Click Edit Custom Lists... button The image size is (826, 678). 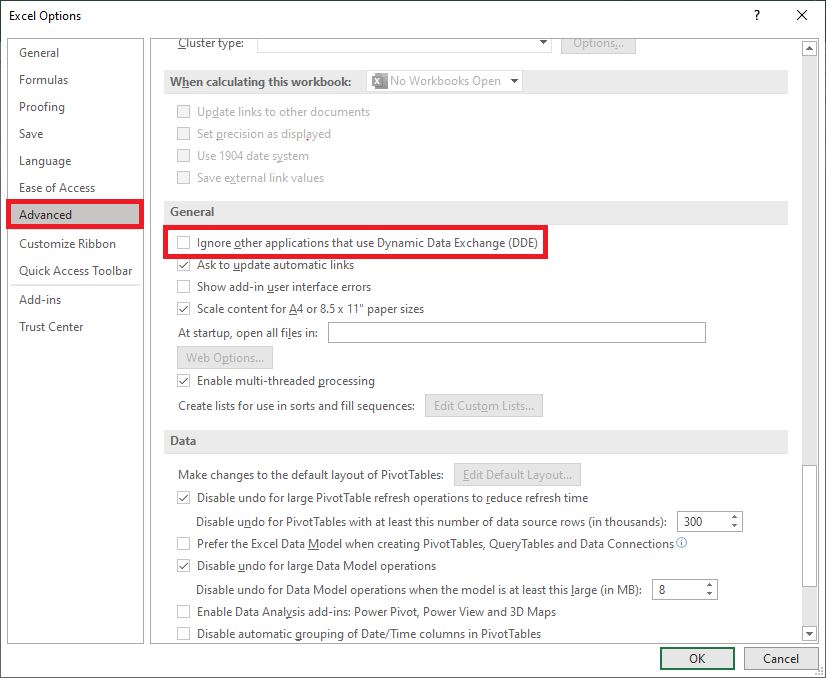tap(484, 406)
